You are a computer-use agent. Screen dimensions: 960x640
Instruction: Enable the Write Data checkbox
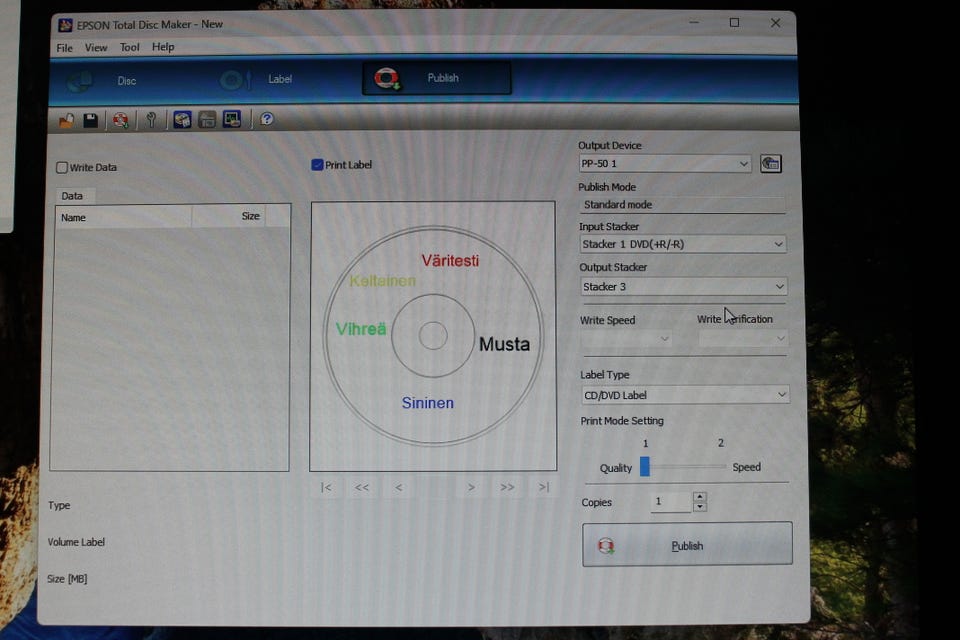tap(62, 167)
